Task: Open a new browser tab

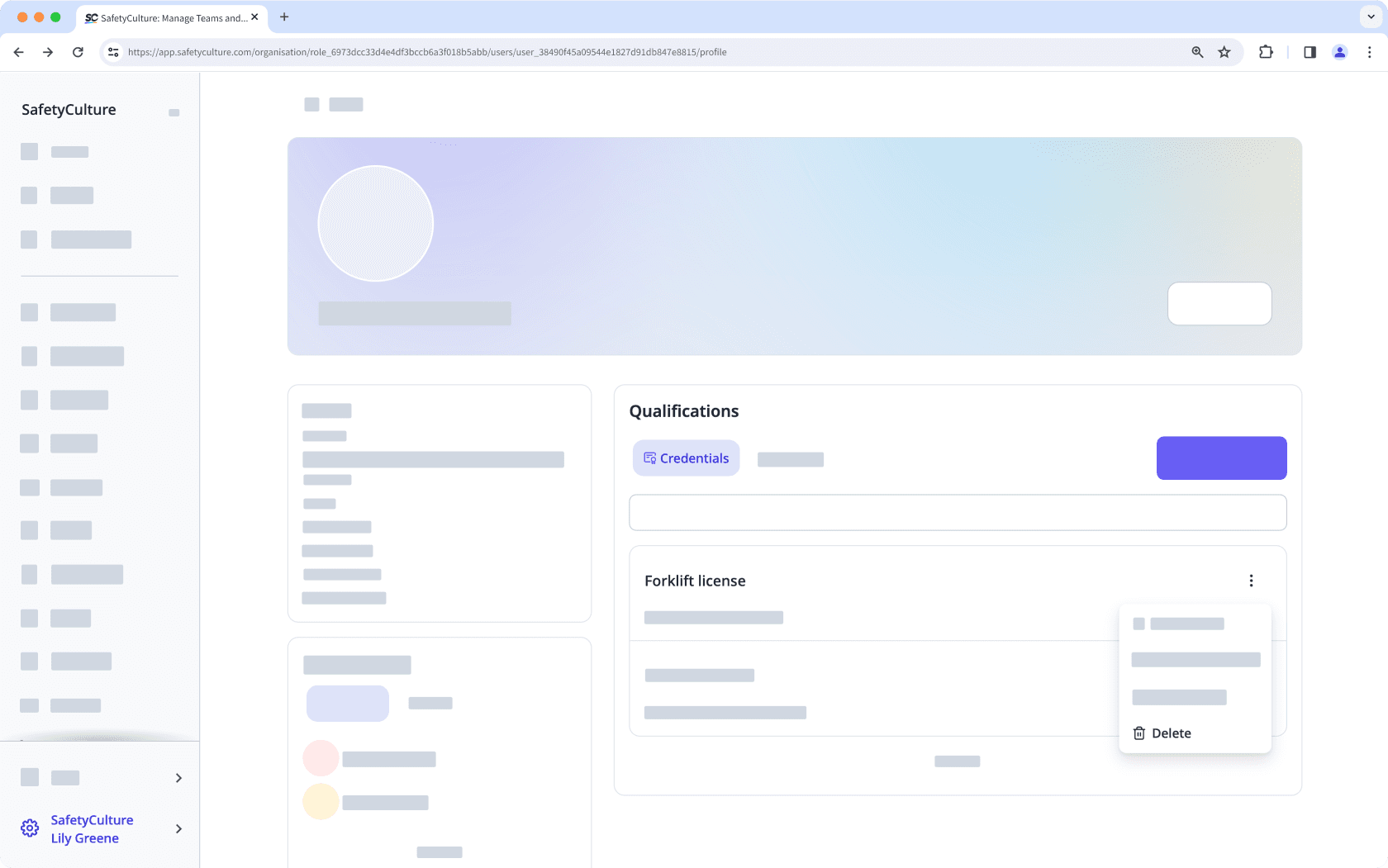Action: point(284,17)
